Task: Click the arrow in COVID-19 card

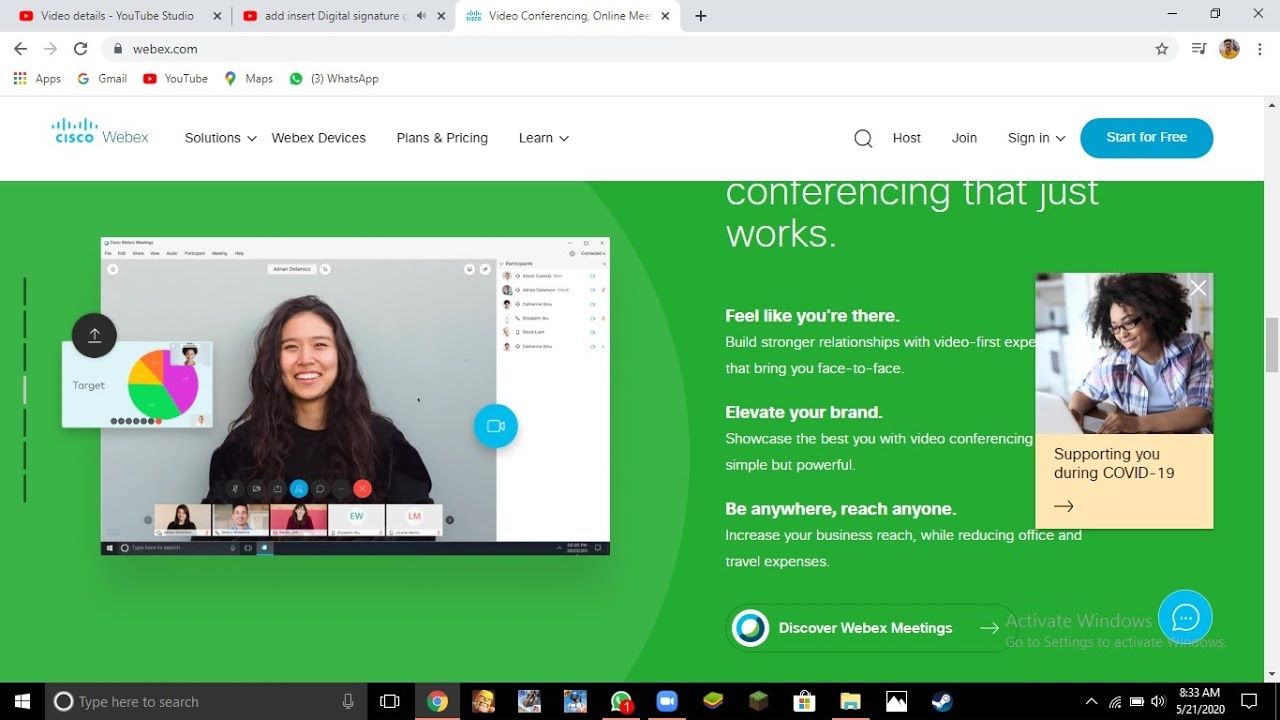Action: 1064,506
